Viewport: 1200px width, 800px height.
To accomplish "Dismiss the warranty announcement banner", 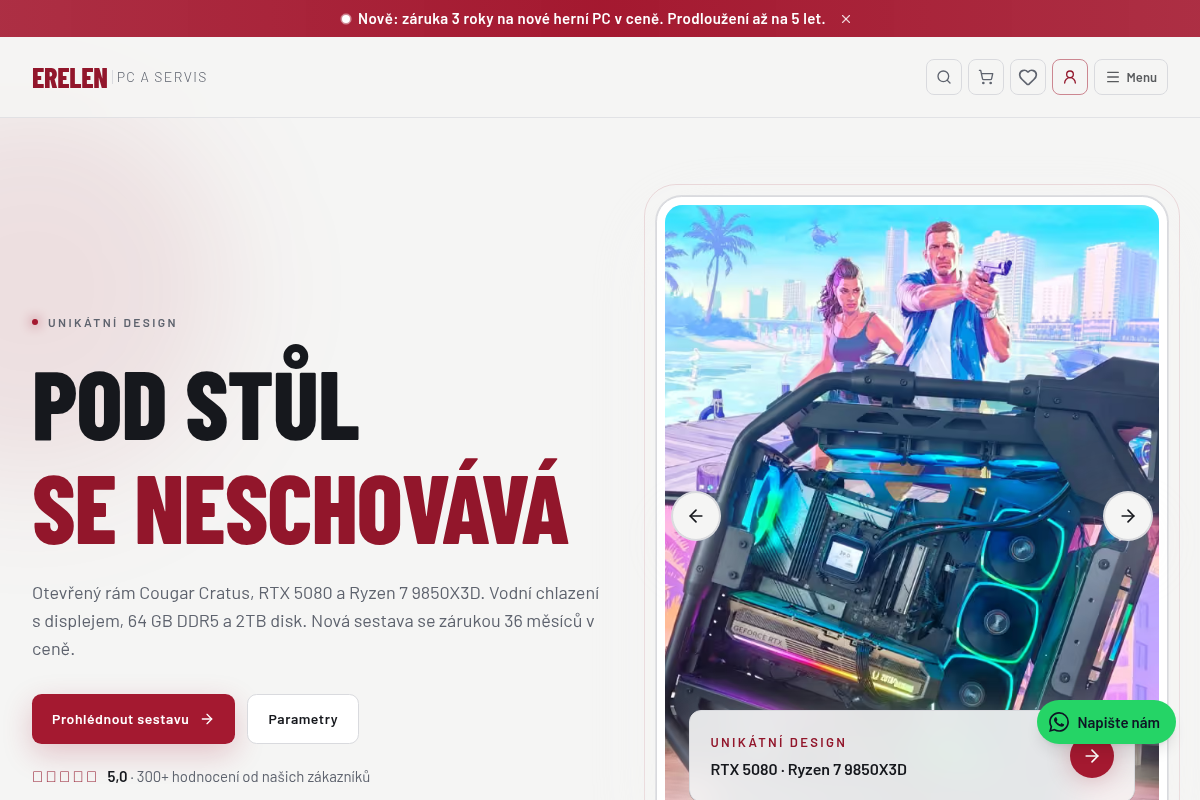I will coord(846,19).
